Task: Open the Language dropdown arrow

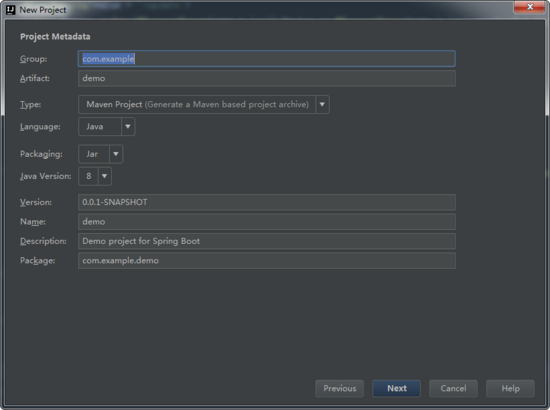Action: (128, 127)
